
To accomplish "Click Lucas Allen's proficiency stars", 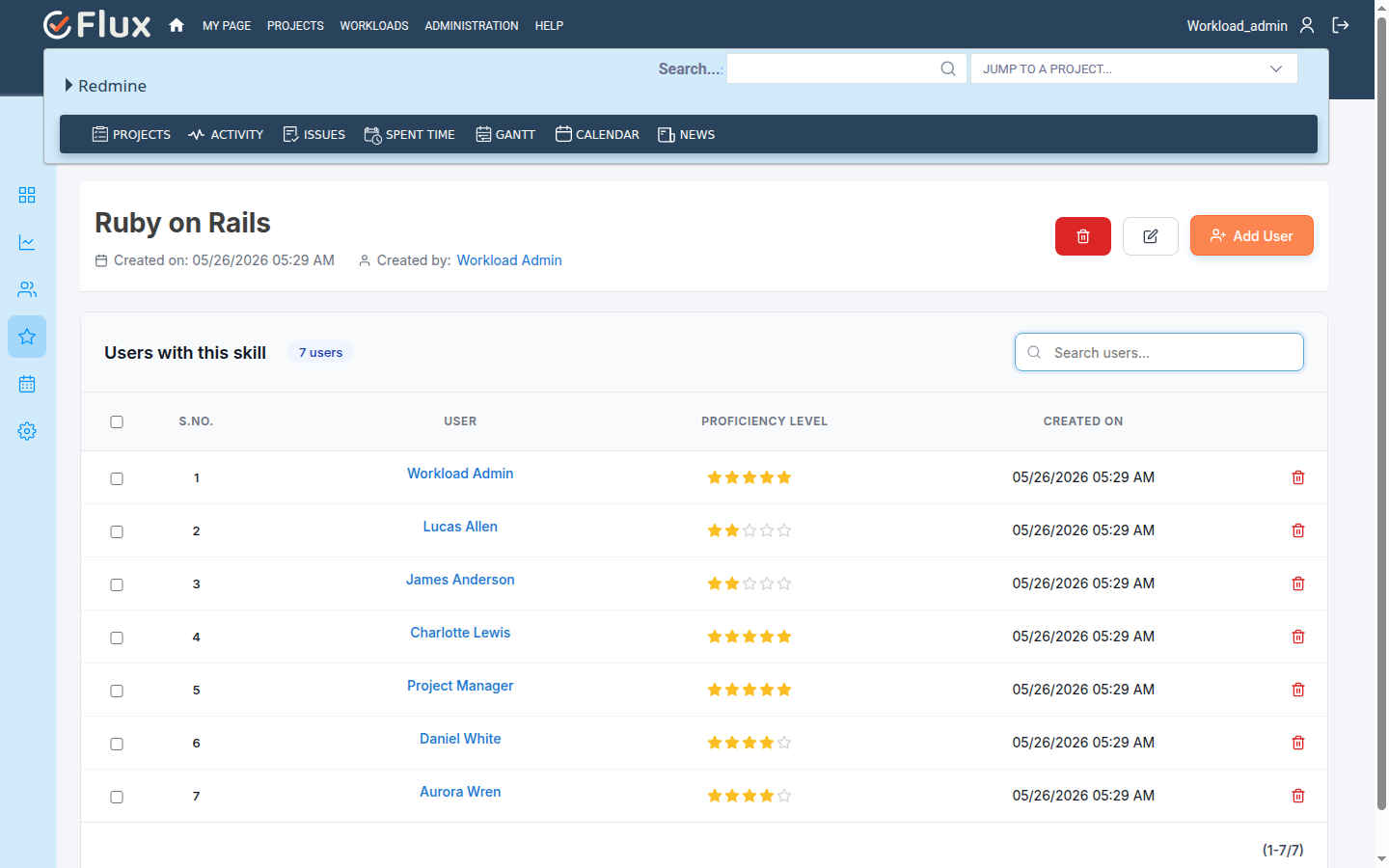I will [749, 530].
